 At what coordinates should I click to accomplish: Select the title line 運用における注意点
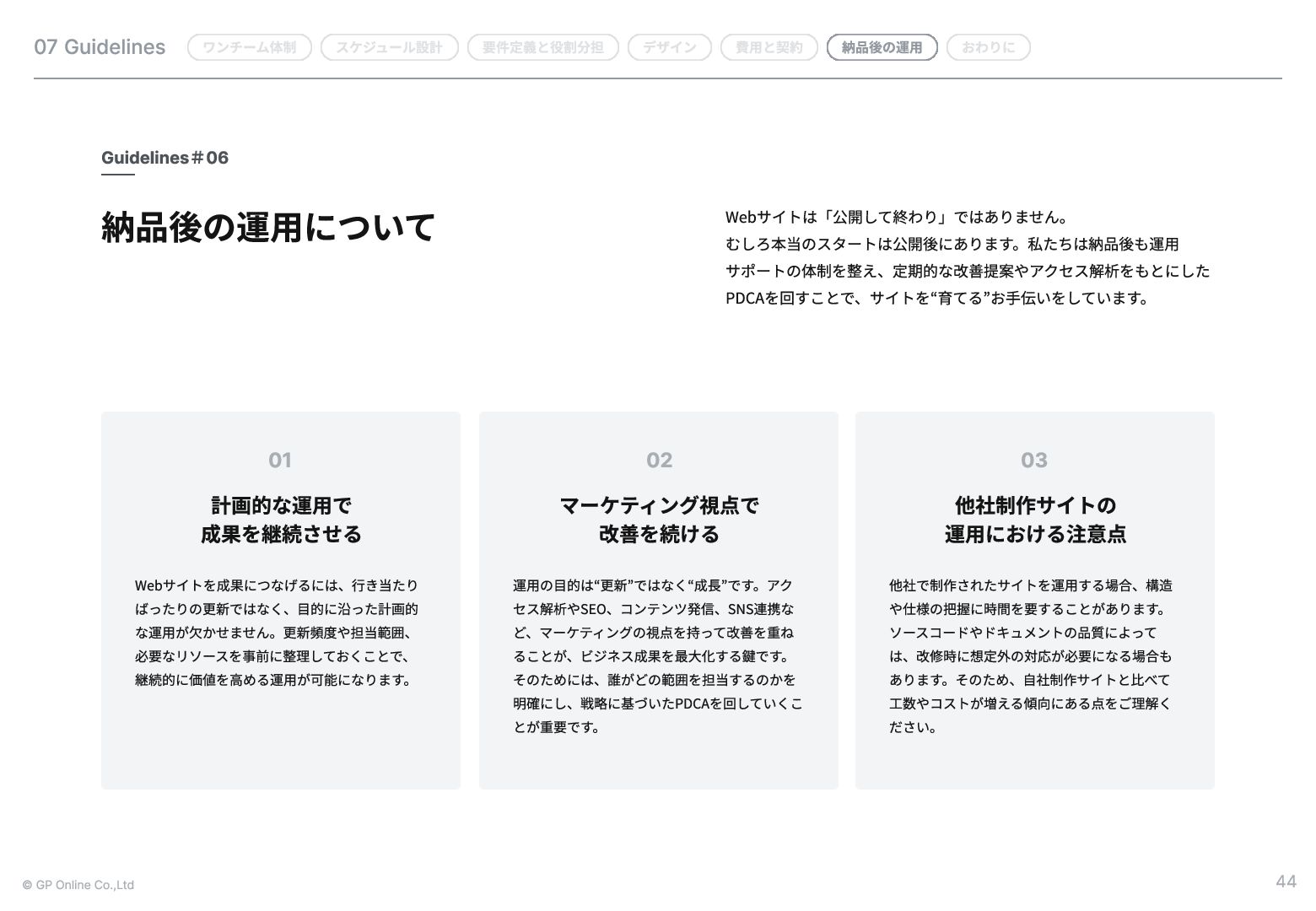(1035, 534)
